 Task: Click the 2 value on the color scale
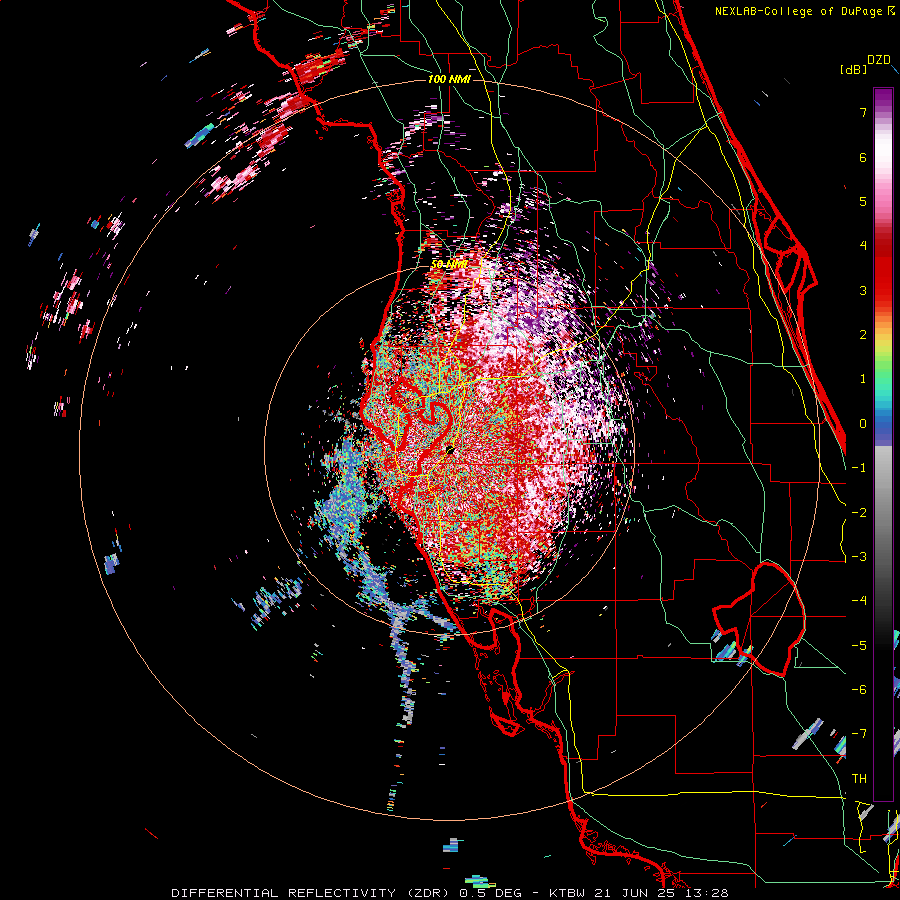[x=863, y=335]
